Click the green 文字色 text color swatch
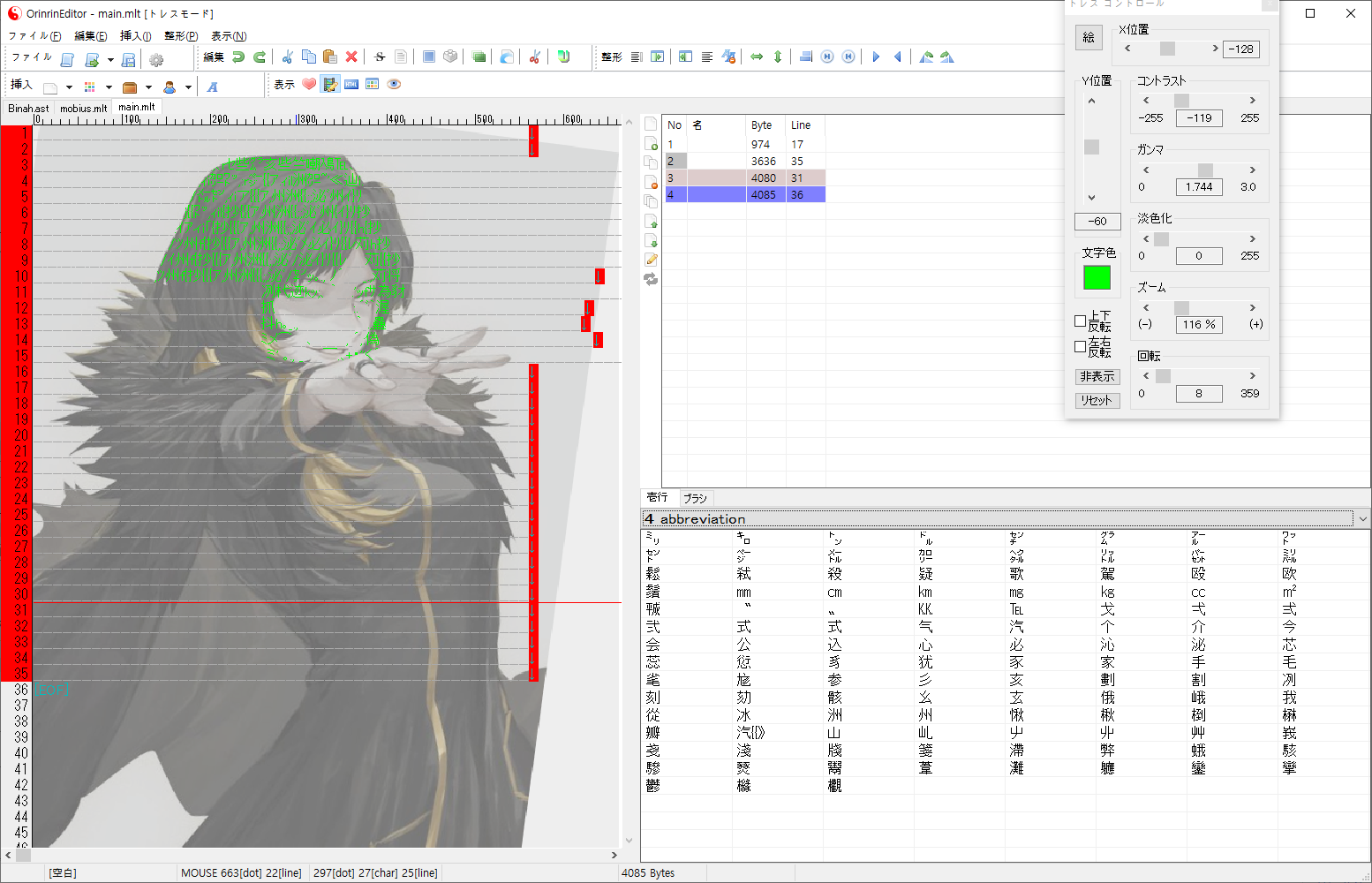The width and height of the screenshot is (1372, 883). [1097, 278]
